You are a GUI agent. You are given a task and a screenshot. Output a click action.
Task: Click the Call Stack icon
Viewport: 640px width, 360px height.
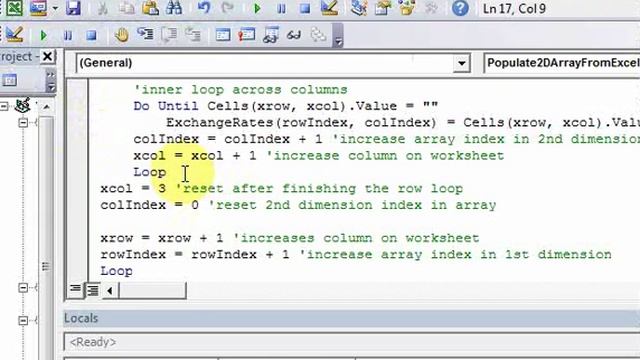318,35
